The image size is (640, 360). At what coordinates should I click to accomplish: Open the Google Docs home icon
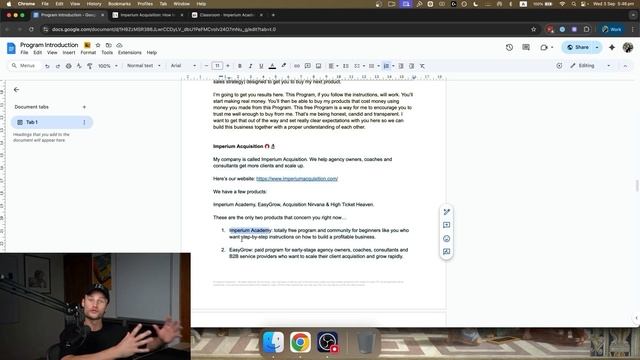click(11, 48)
